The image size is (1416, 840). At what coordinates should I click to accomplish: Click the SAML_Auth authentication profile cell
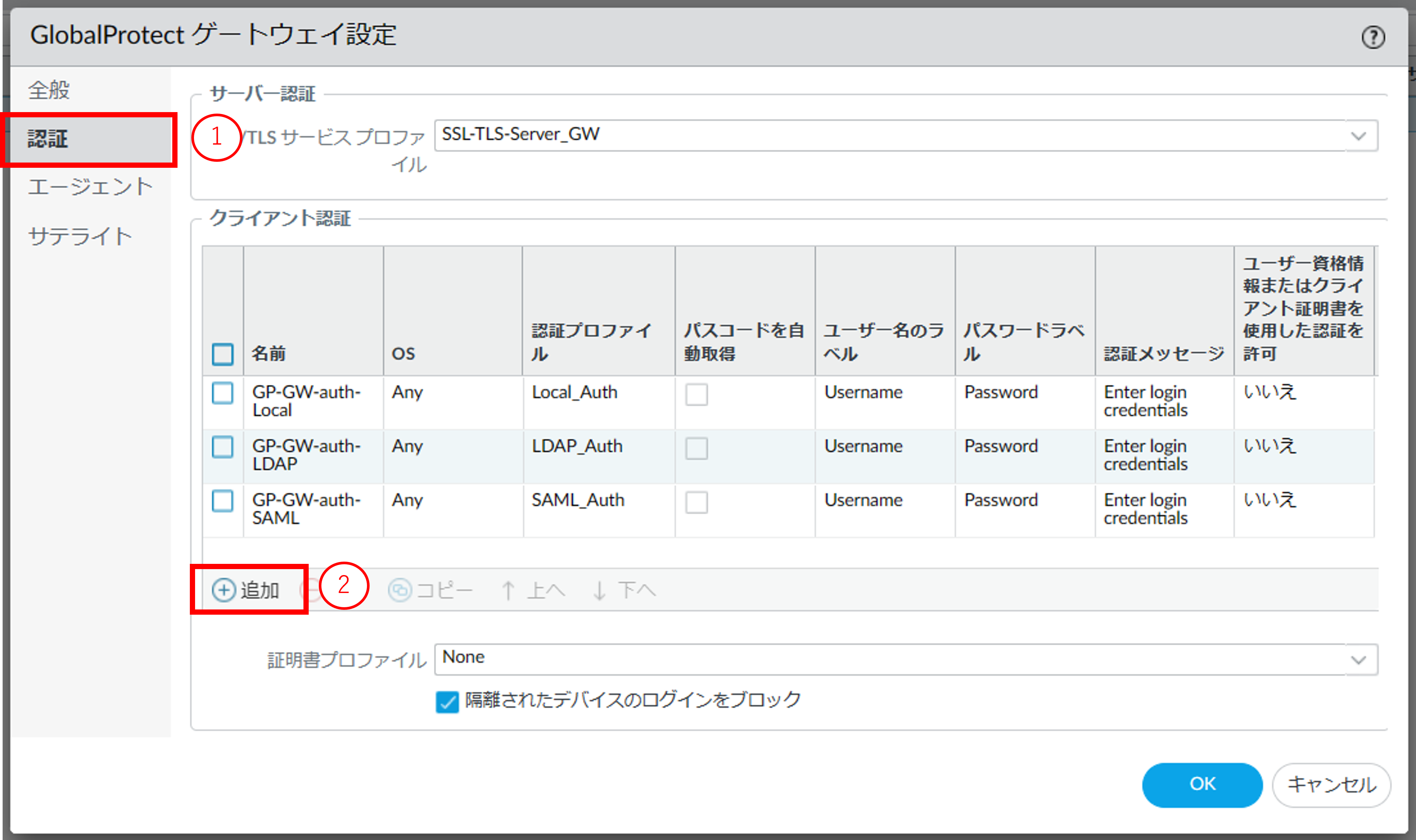coord(578,500)
